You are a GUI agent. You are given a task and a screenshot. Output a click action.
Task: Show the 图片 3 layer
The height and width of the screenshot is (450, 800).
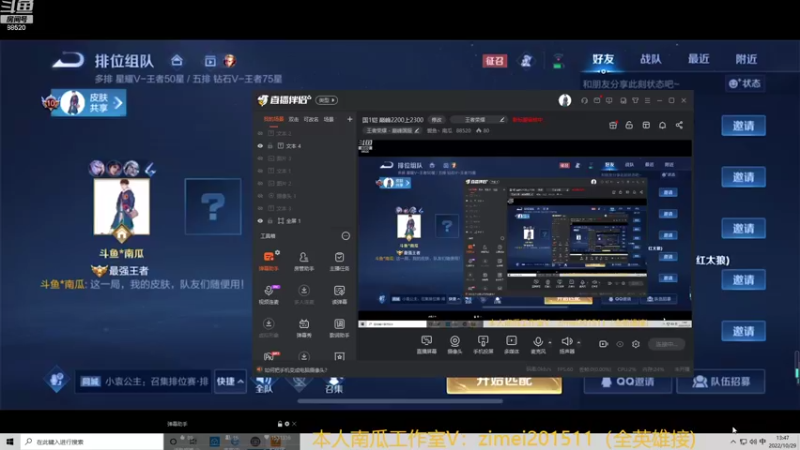260,158
